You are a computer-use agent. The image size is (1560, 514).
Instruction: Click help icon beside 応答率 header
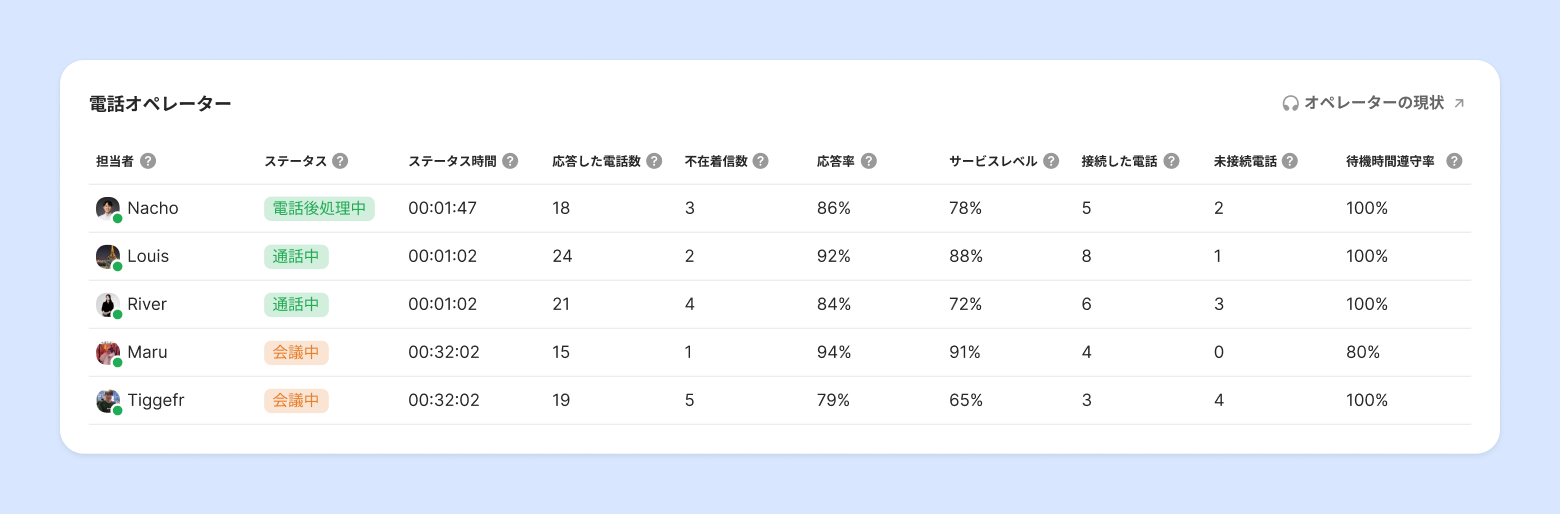pyautogui.click(x=868, y=161)
